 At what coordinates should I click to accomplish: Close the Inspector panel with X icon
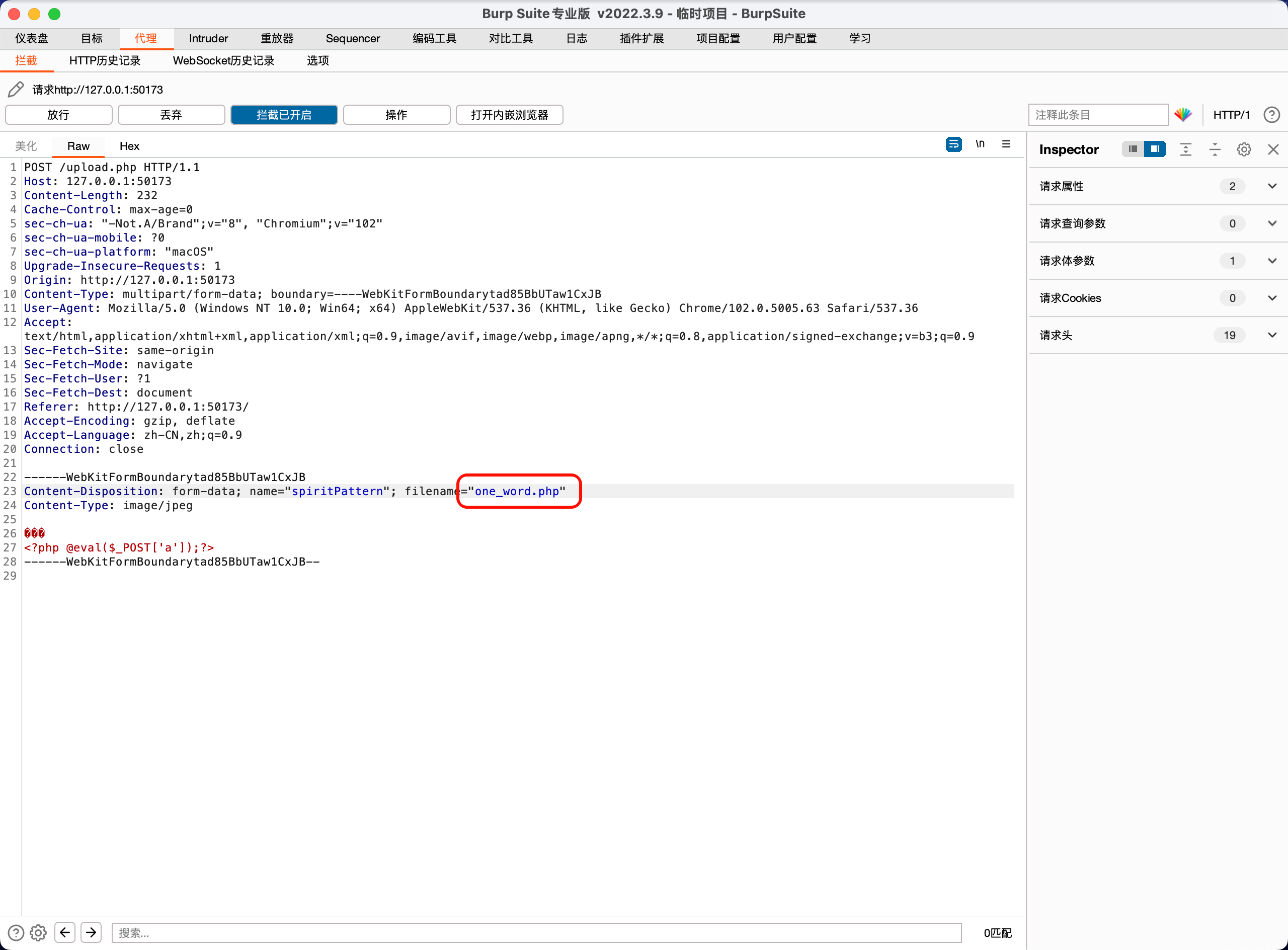click(x=1273, y=149)
